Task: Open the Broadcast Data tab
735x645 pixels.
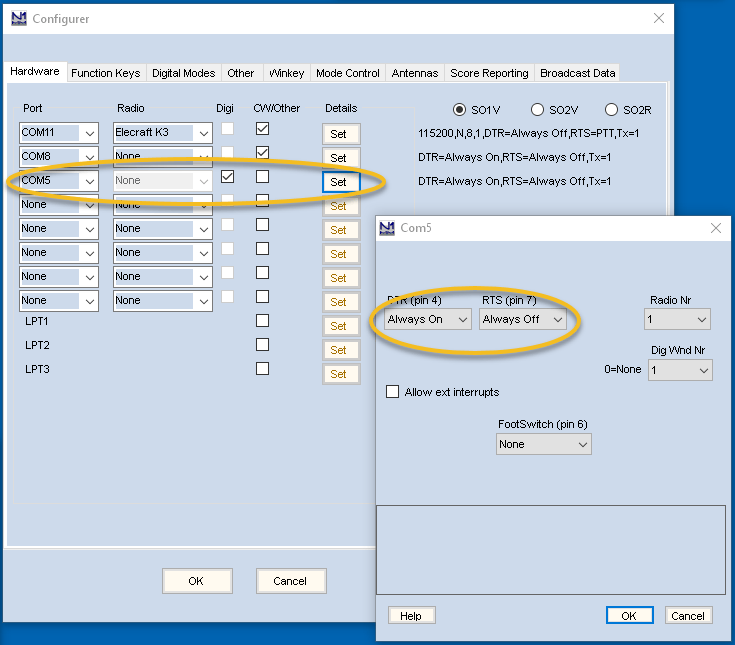Action: (x=577, y=73)
